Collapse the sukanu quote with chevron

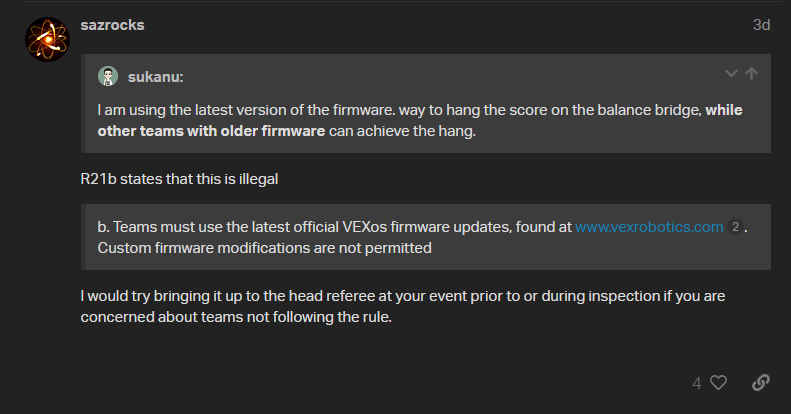[731, 74]
